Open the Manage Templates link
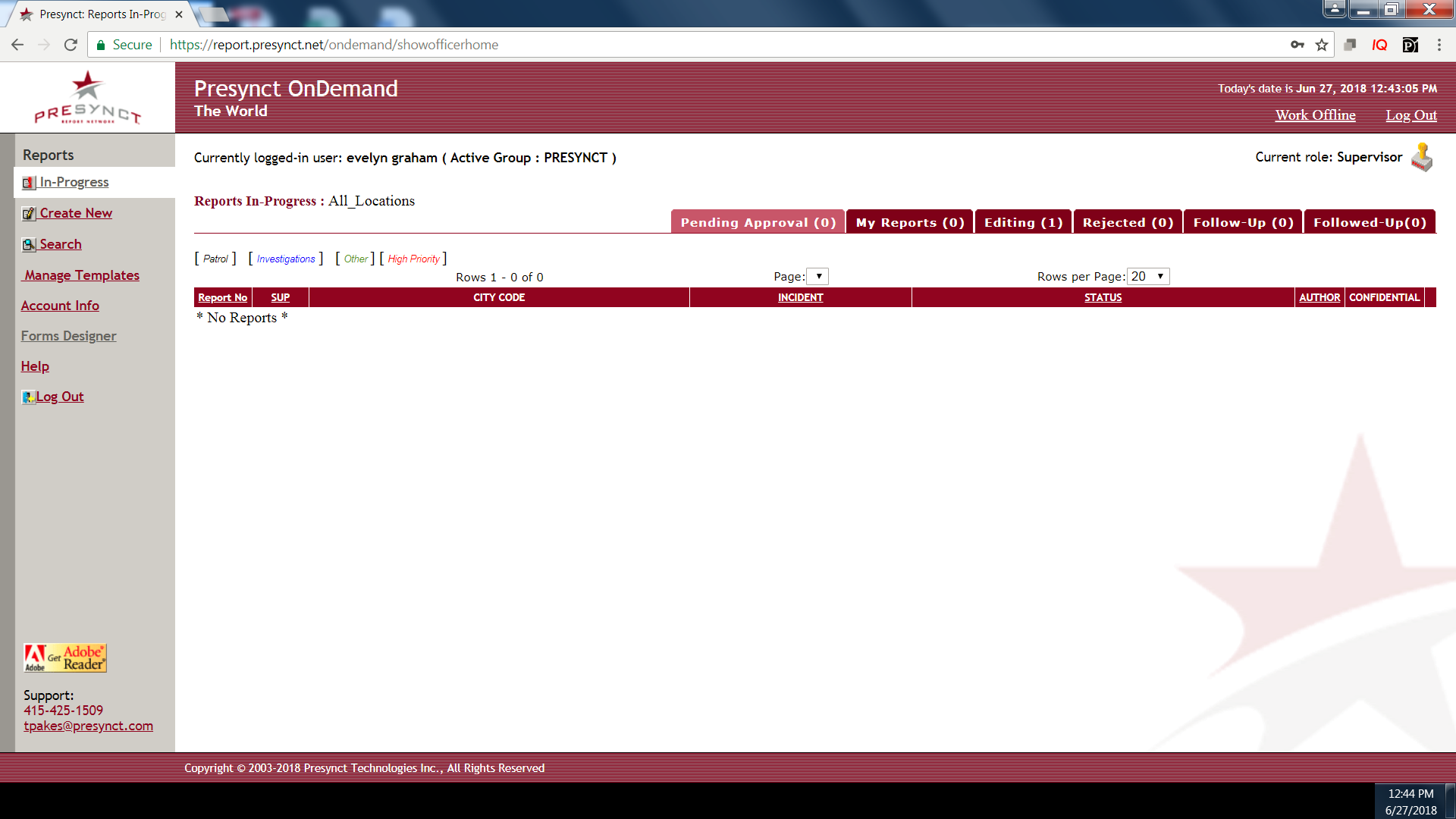The width and height of the screenshot is (1456, 819). point(81,275)
